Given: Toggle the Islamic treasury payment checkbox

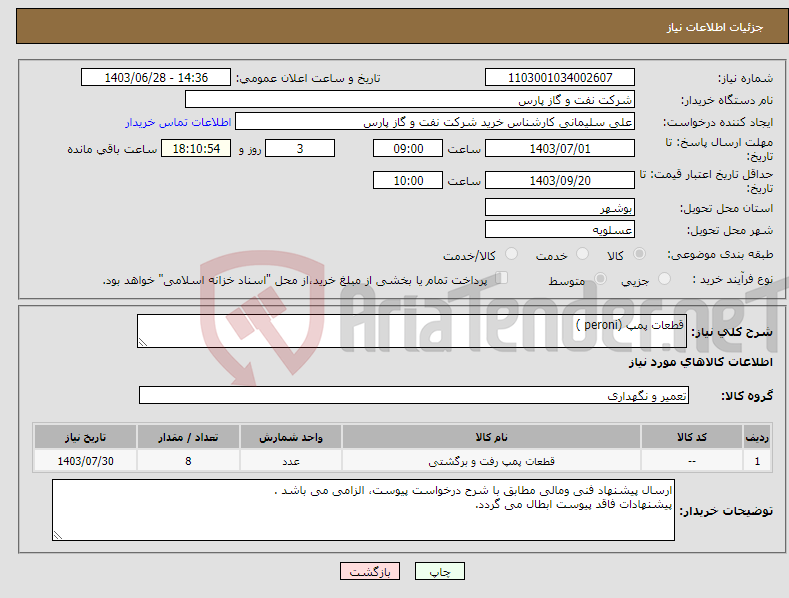Looking at the screenshot, I should coord(502,278).
